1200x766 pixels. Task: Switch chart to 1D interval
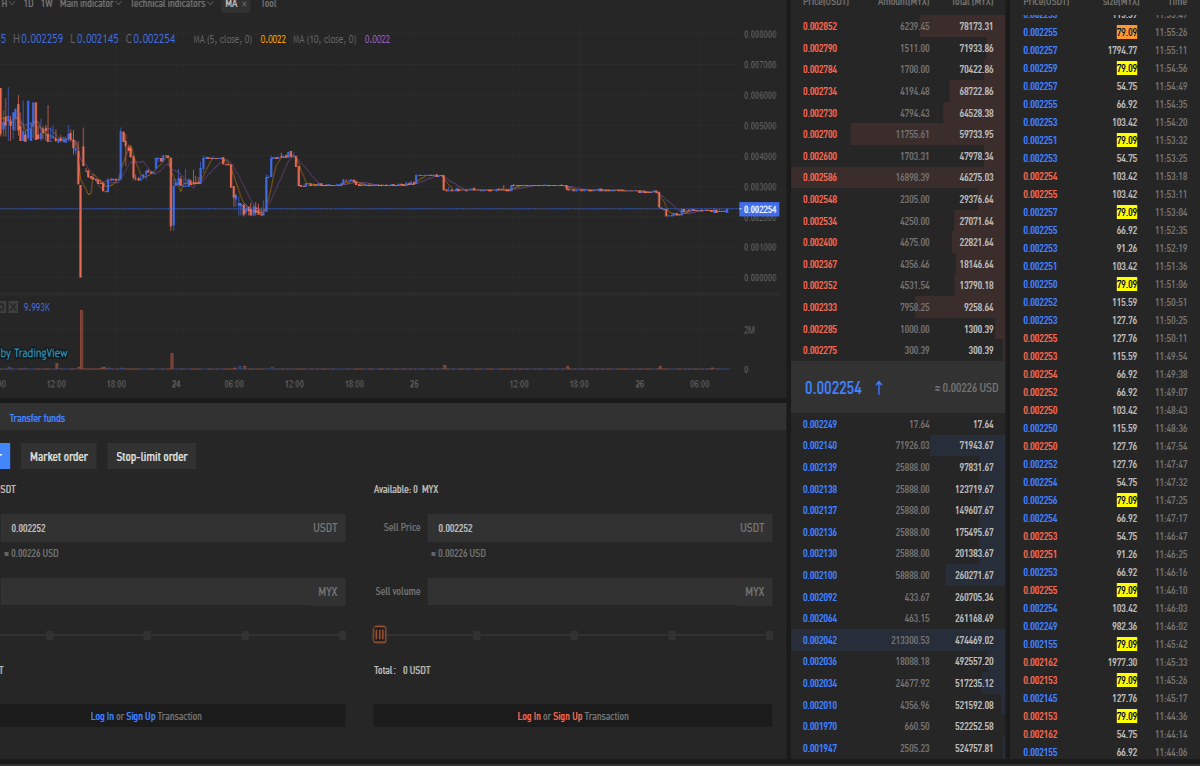(x=28, y=4)
